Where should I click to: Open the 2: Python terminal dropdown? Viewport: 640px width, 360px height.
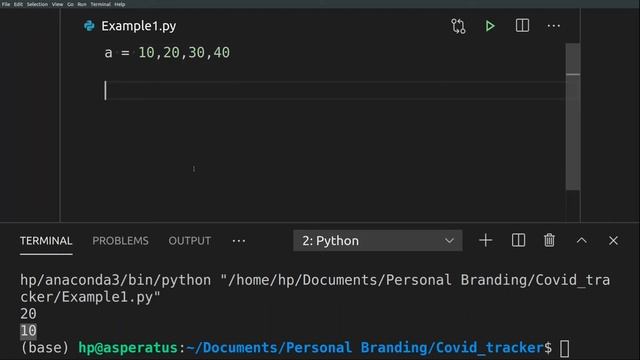coord(378,241)
